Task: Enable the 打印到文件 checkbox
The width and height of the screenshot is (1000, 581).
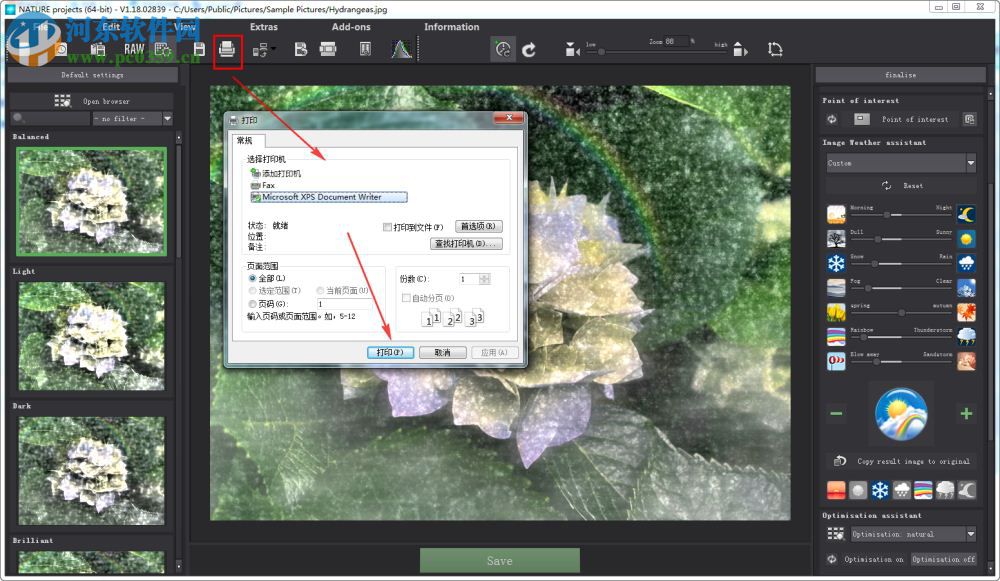Action: point(389,226)
